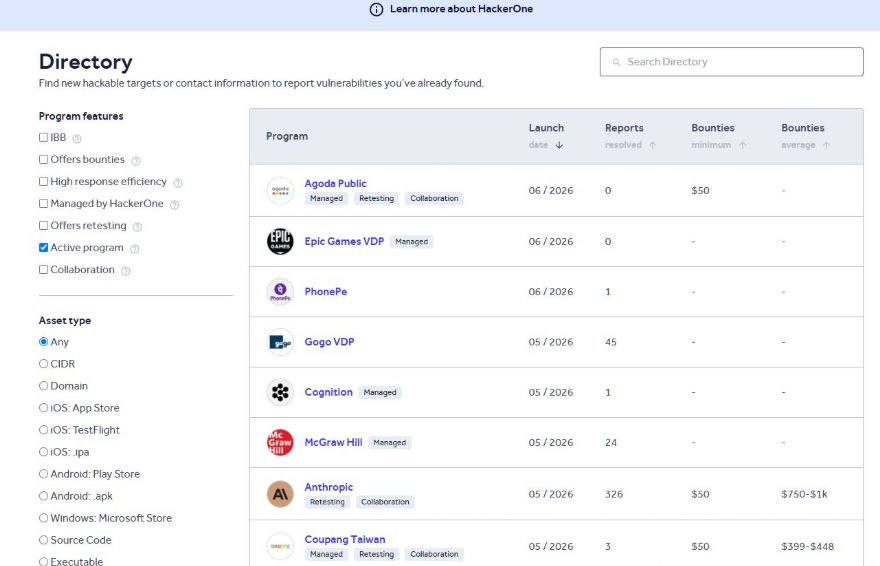Screen dimensions: 880x566
Task: Uncheck the Active program filter
Action: click(x=43, y=247)
